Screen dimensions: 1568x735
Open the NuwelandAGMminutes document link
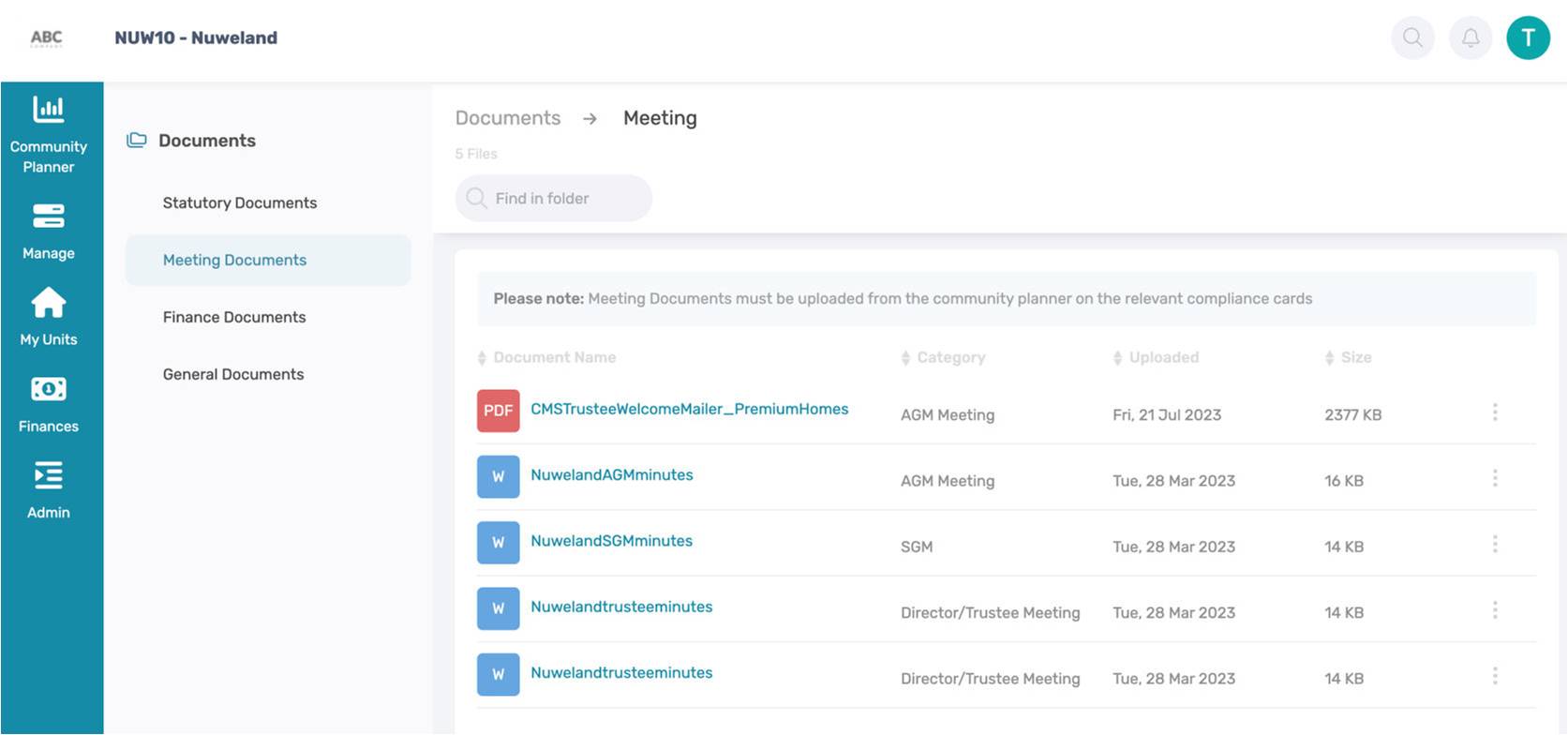(x=612, y=475)
